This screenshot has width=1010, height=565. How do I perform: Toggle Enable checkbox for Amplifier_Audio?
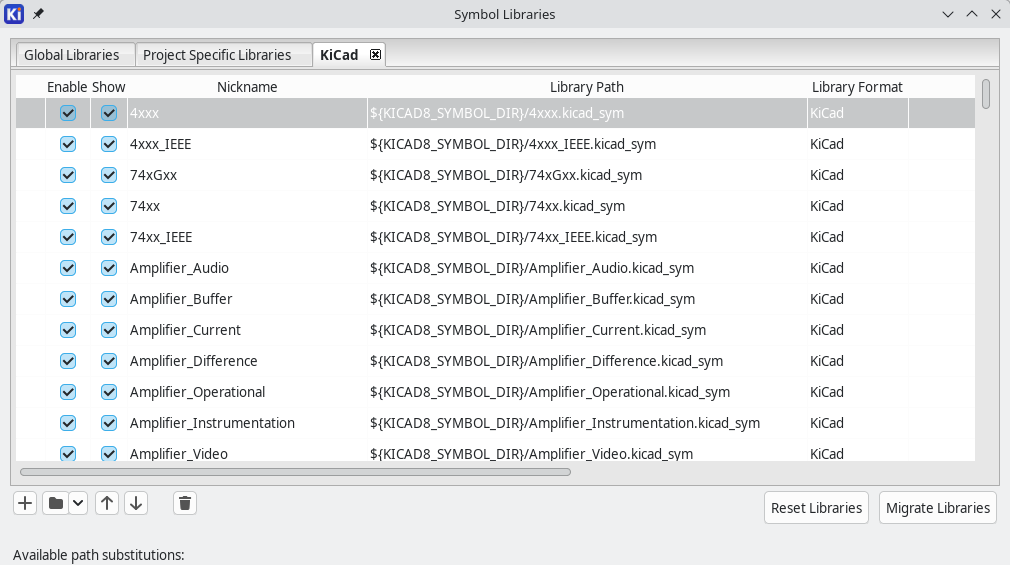(68, 268)
